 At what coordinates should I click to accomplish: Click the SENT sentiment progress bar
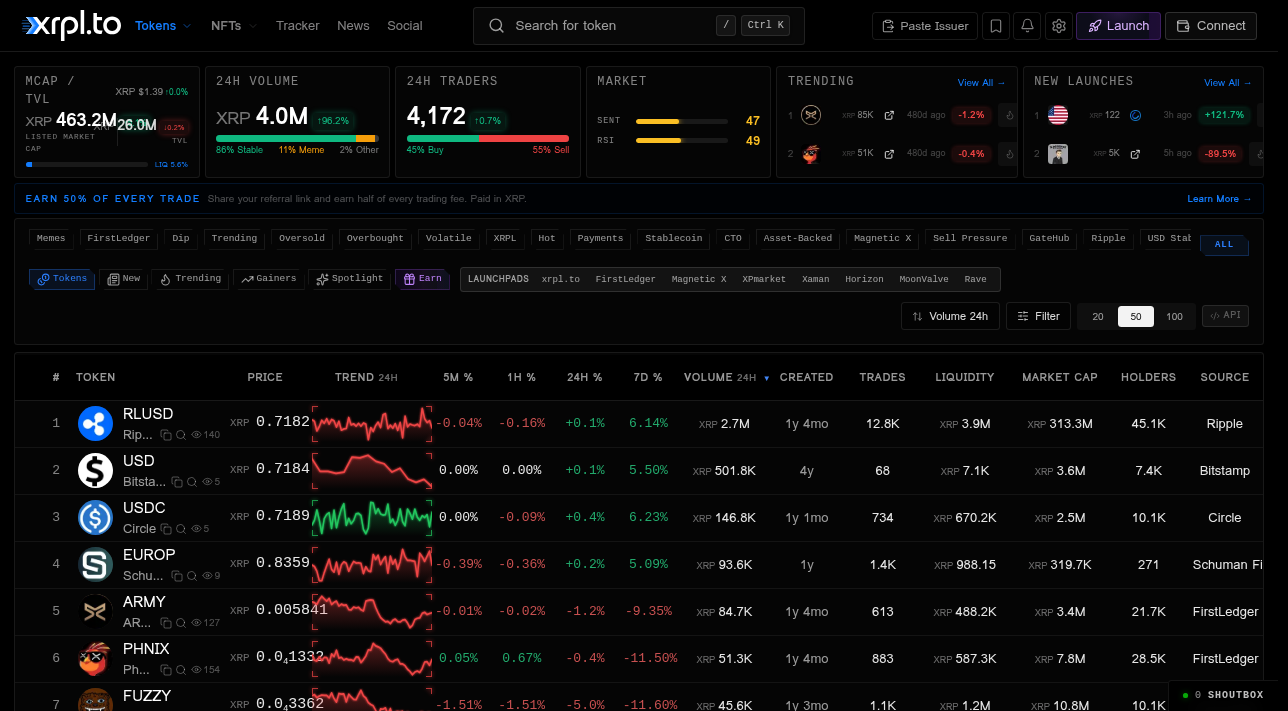(x=682, y=121)
